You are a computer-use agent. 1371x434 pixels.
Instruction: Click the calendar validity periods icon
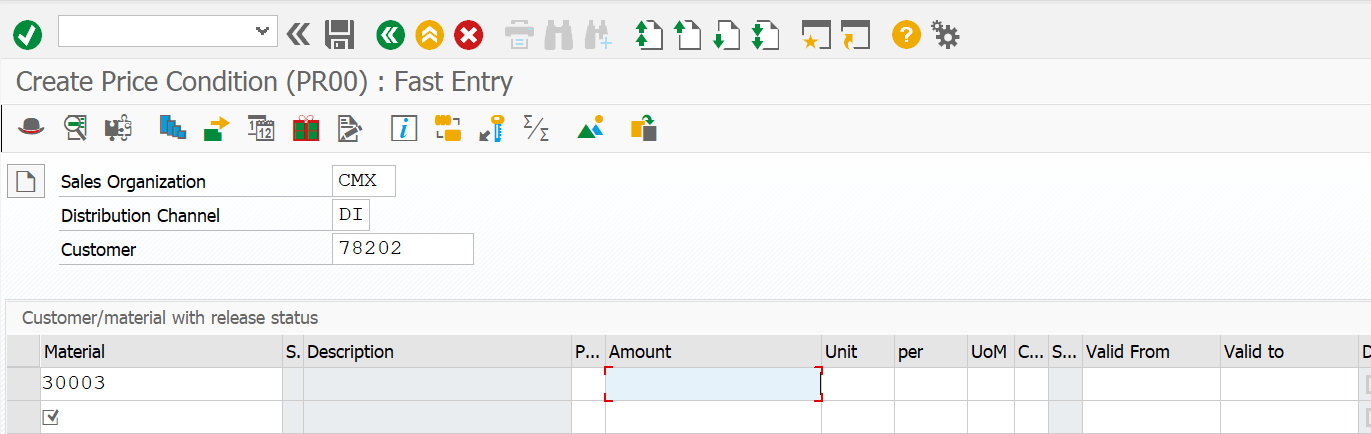pos(261,128)
